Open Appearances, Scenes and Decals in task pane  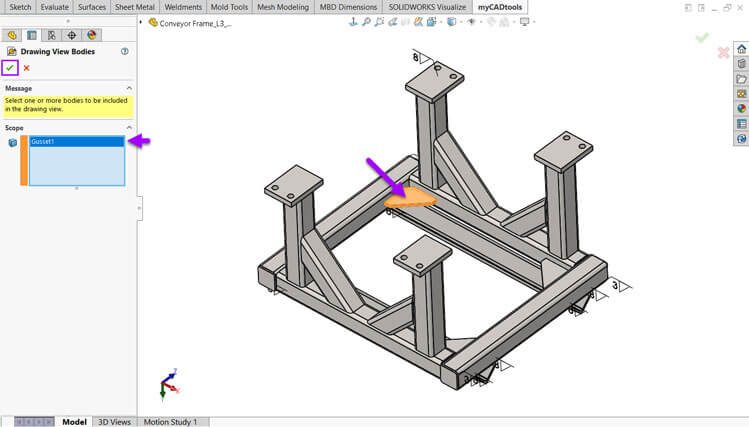click(x=741, y=108)
